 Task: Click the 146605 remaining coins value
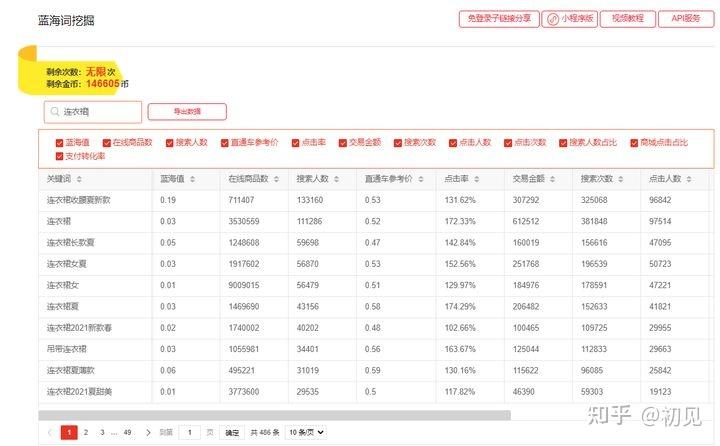[102, 84]
